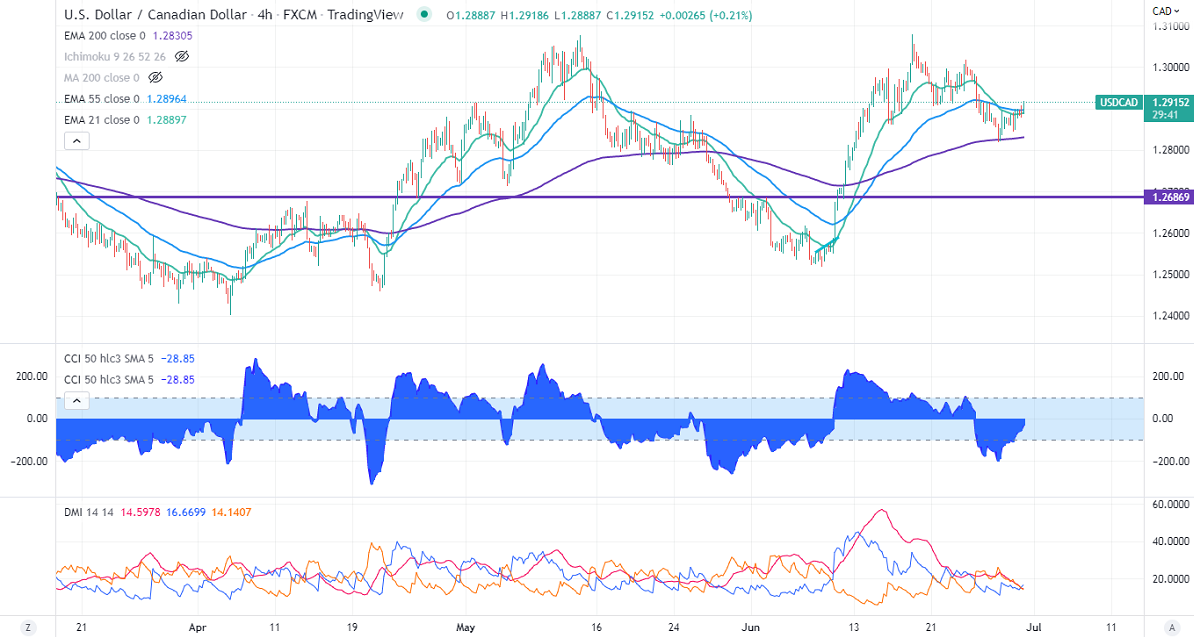Viewport: 1194px width, 637px height.
Task: Click the U.S. Dollar / Canadian Dollar title
Action: [x=155, y=14]
